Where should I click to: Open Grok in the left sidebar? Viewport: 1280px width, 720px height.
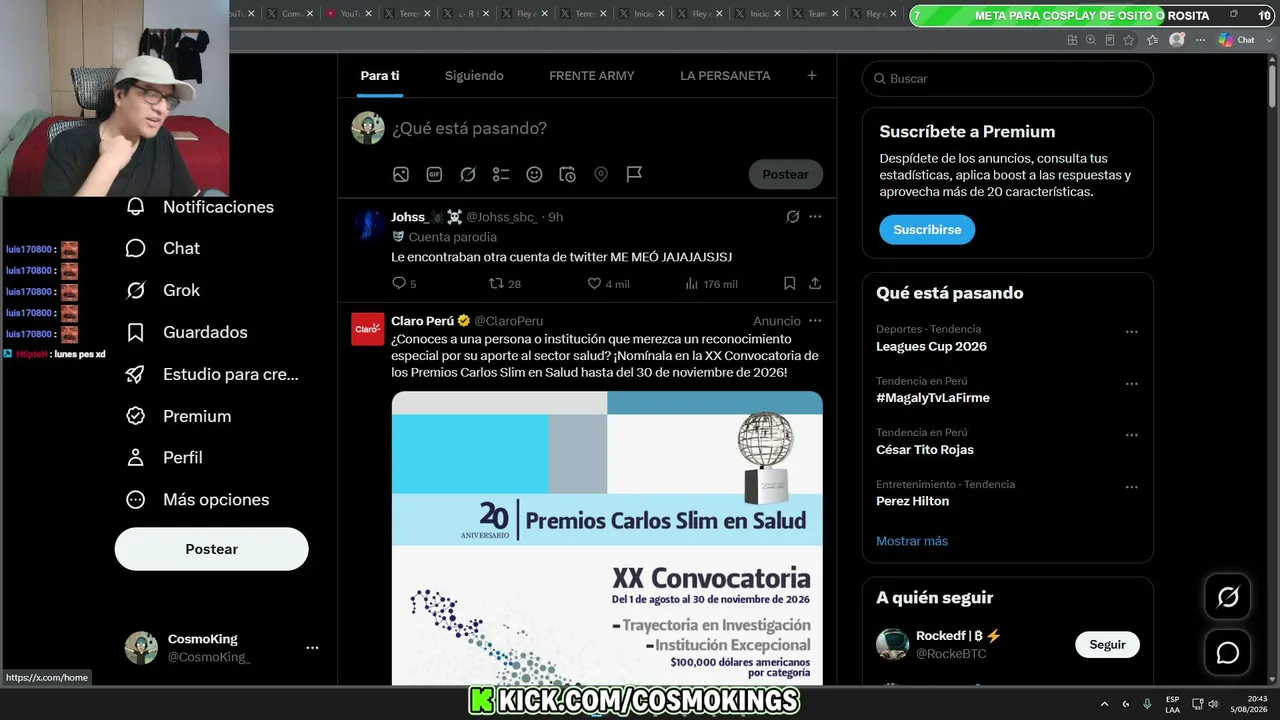coord(162,290)
